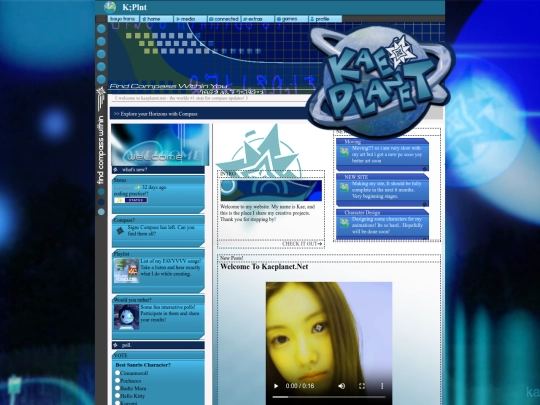Open the Would you rather character thumbnail
Image resolution: width=540 pixels, height=405 pixels.
(x=126, y=317)
